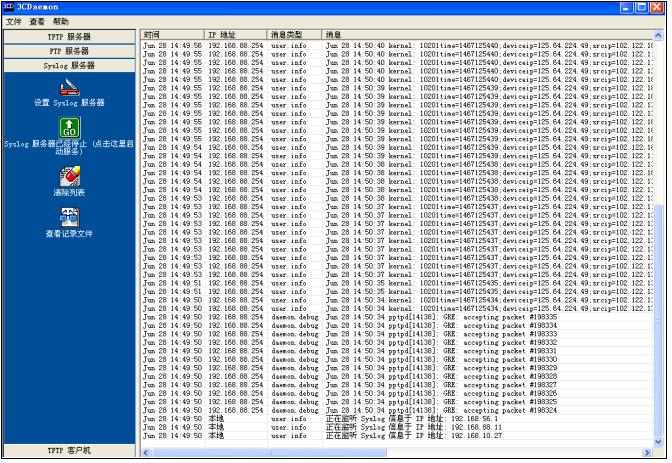Select the row with packet #198325

coord(397,402)
